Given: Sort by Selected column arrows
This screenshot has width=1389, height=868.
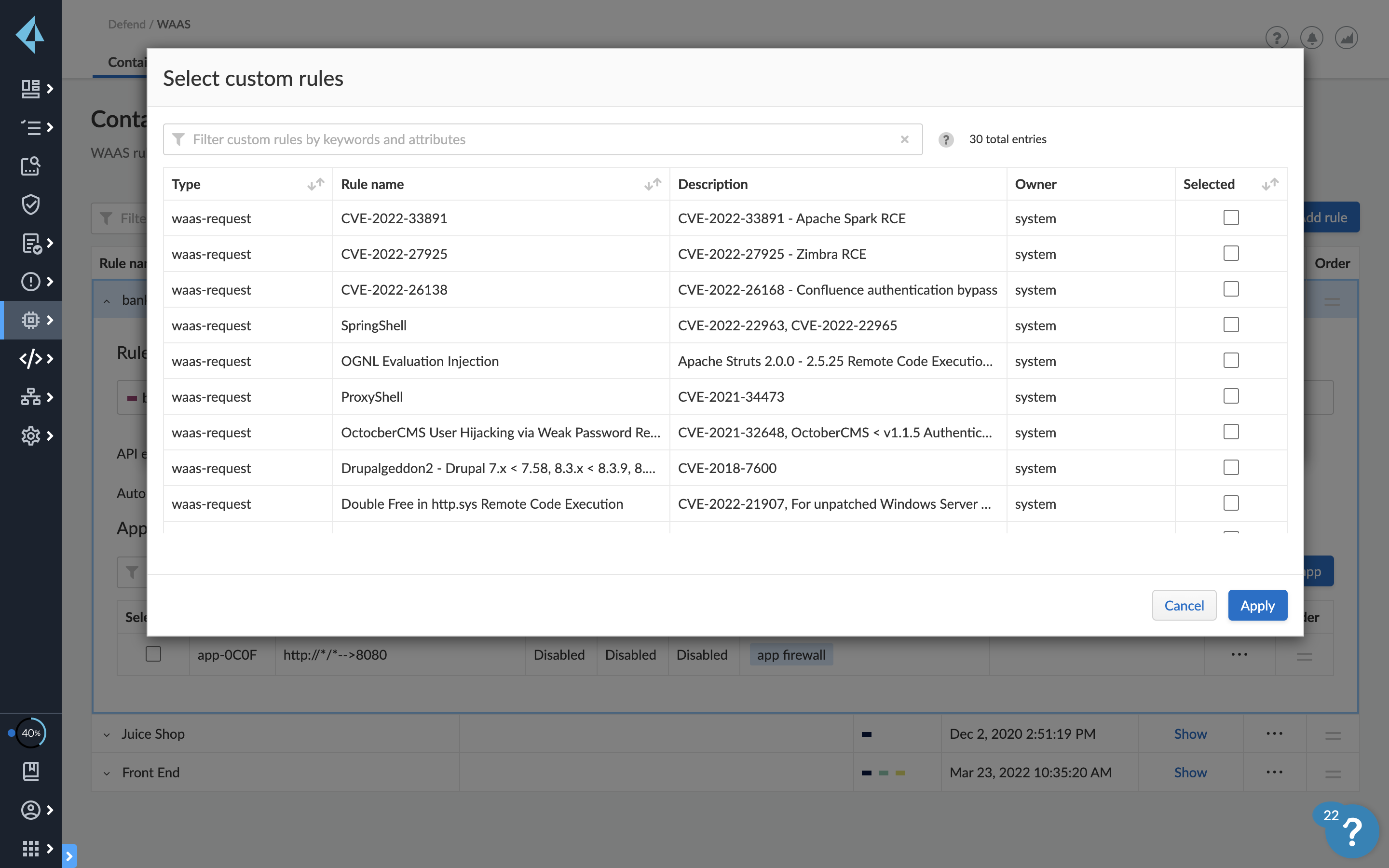Looking at the screenshot, I should click(1269, 184).
